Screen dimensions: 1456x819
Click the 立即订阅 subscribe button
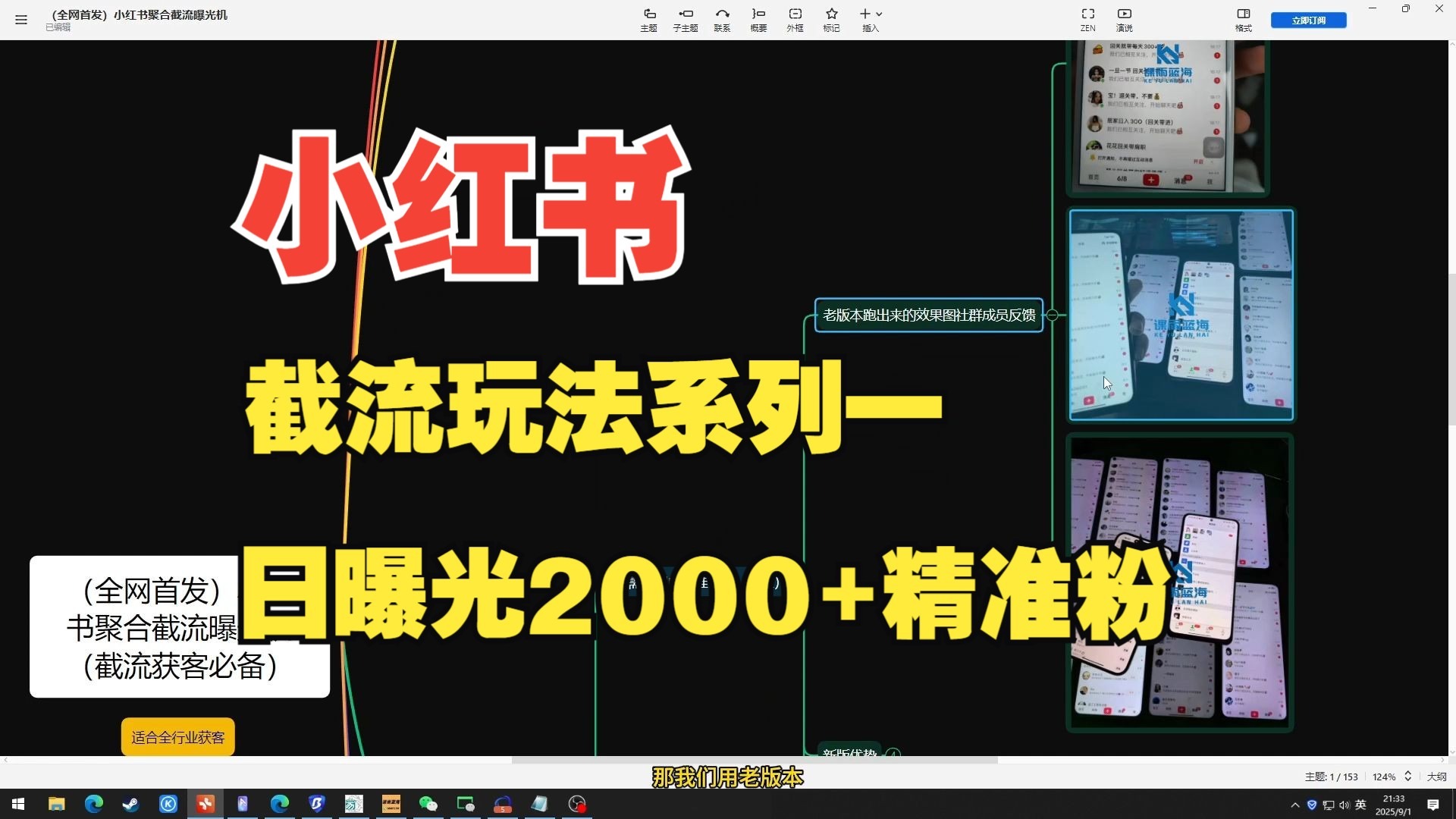click(1309, 20)
